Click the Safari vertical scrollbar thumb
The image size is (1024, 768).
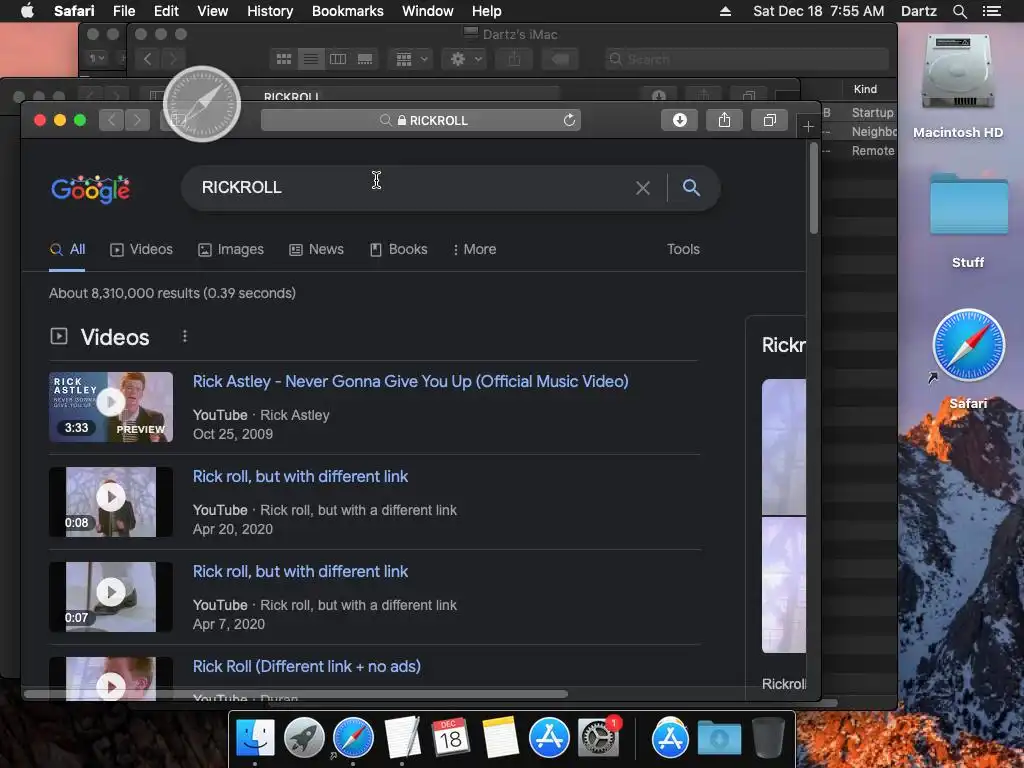tap(814, 188)
